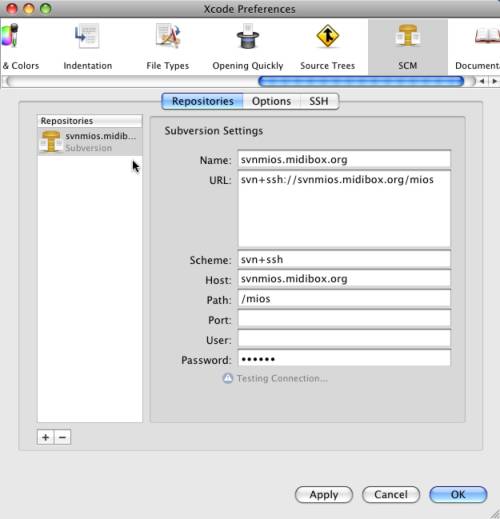
Task: Click the Repositories list column header
Action: 90,121
